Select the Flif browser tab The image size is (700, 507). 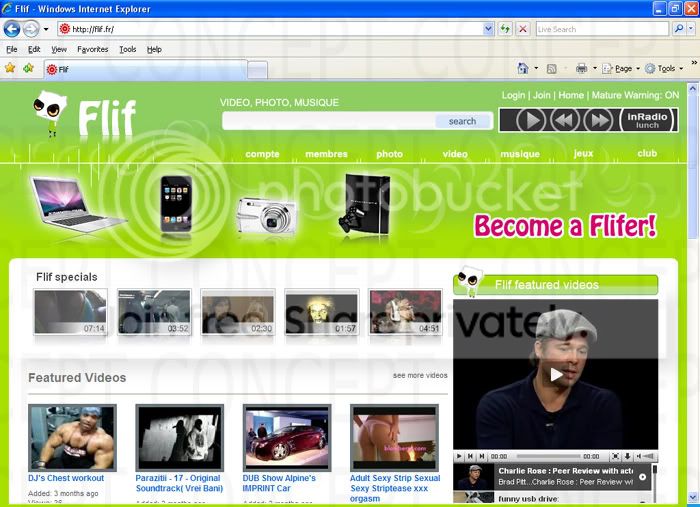point(145,69)
